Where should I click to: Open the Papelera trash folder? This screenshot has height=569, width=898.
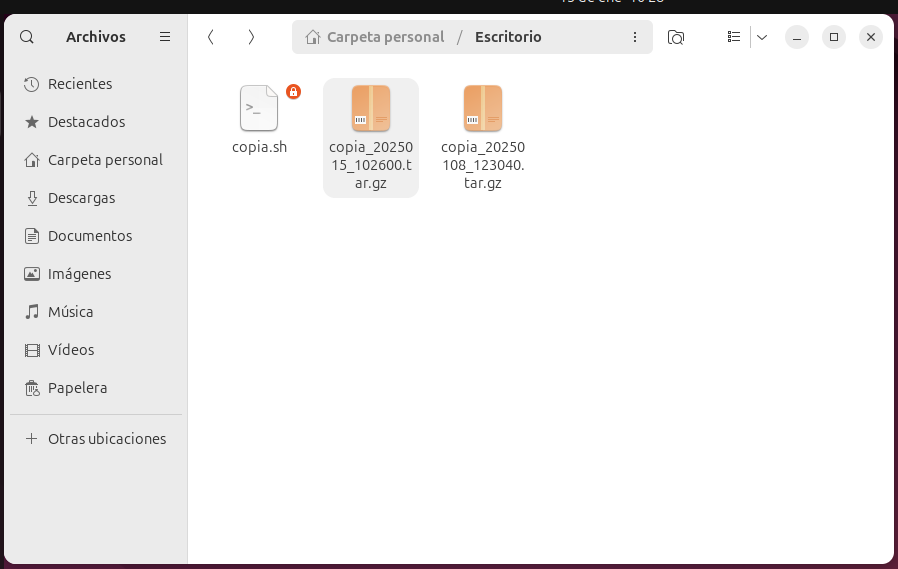point(77,388)
